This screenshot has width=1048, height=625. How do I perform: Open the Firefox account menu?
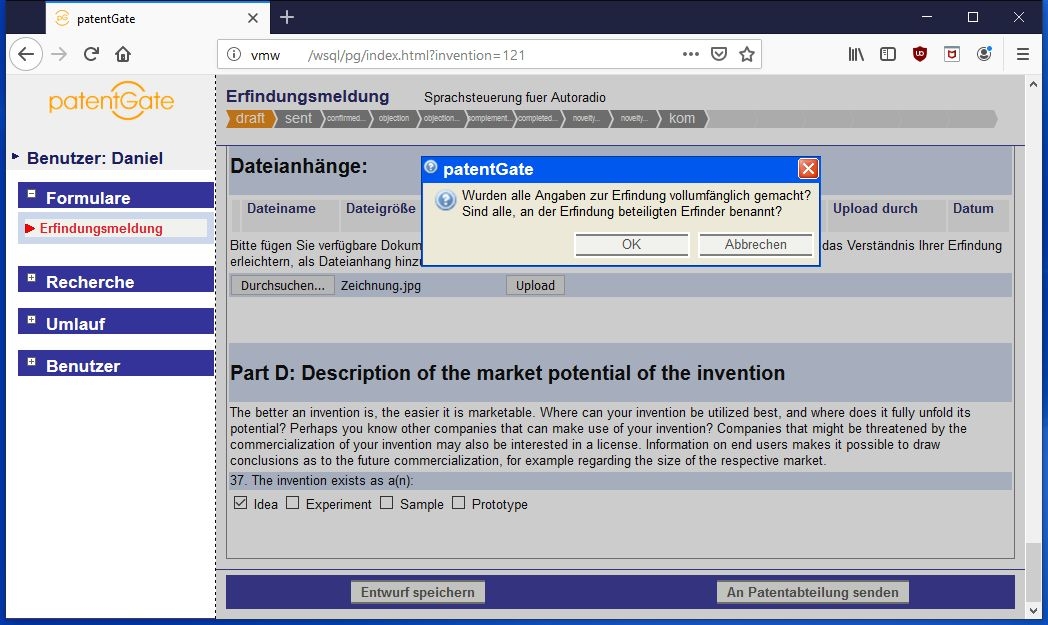pos(984,54)
